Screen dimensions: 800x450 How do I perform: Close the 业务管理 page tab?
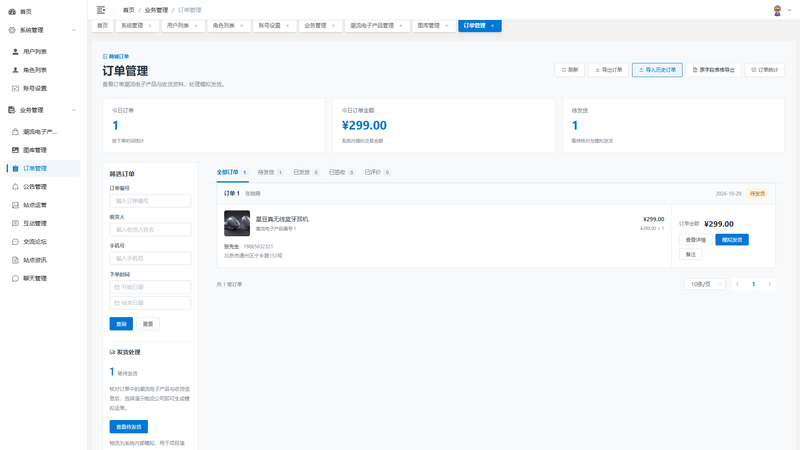(x=334, y=26)
